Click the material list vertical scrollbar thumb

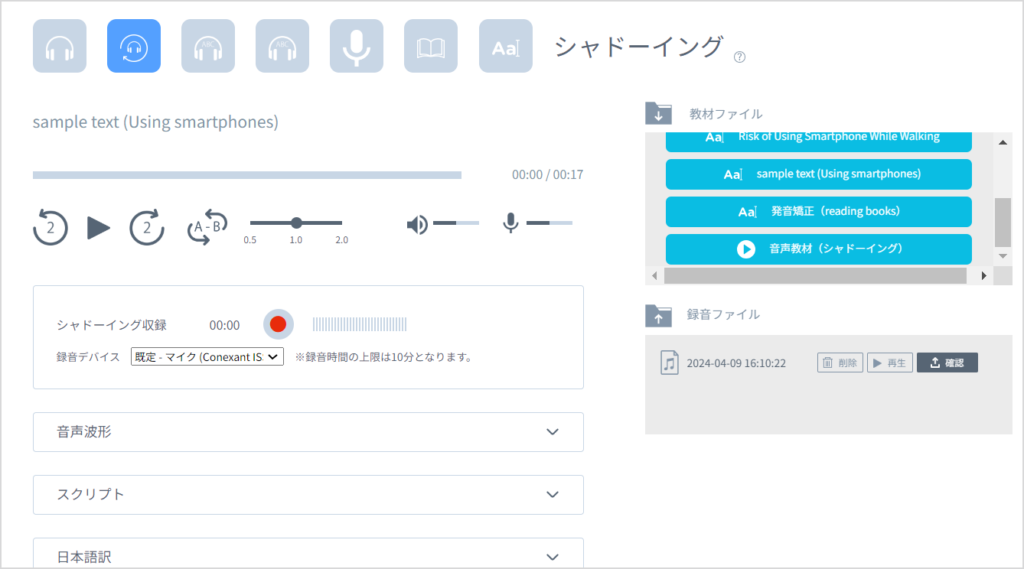coord(1002,223)
